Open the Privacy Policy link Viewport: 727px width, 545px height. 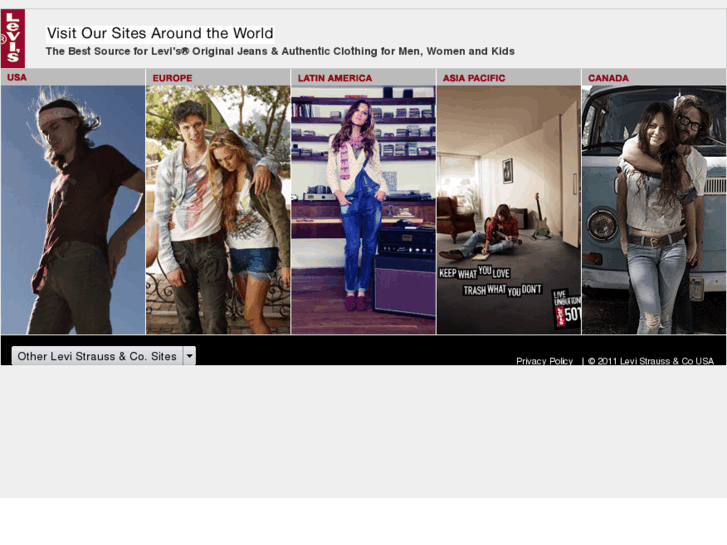tap(544, 361)
